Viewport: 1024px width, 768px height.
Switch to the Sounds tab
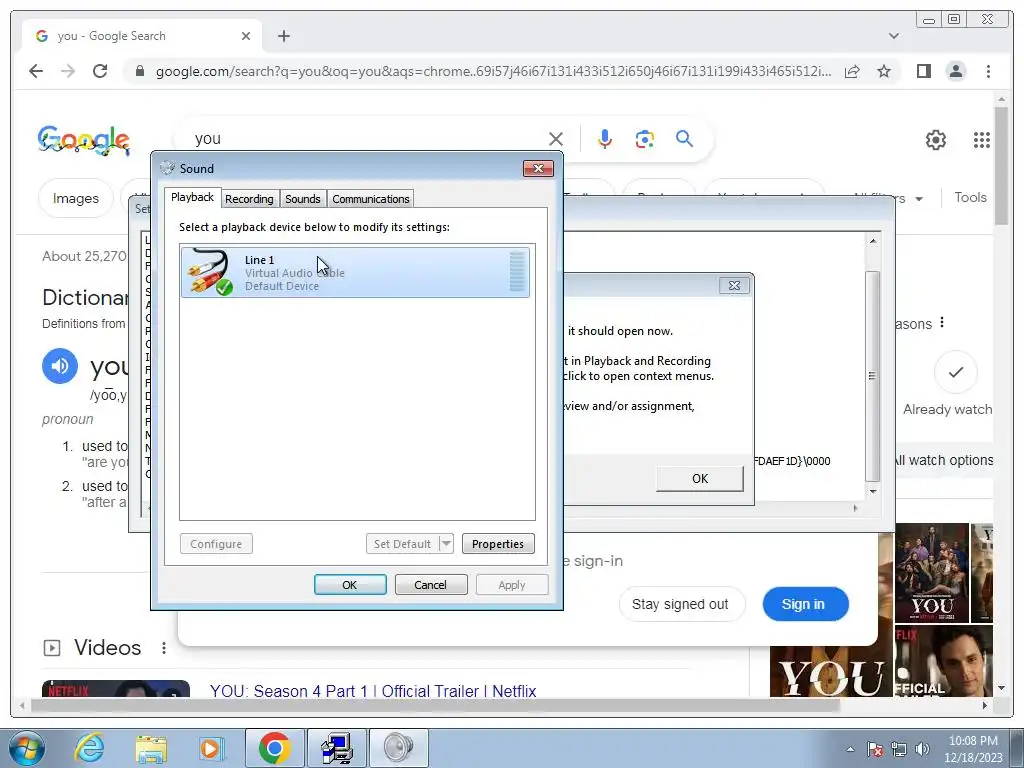(x=302, y=199)
